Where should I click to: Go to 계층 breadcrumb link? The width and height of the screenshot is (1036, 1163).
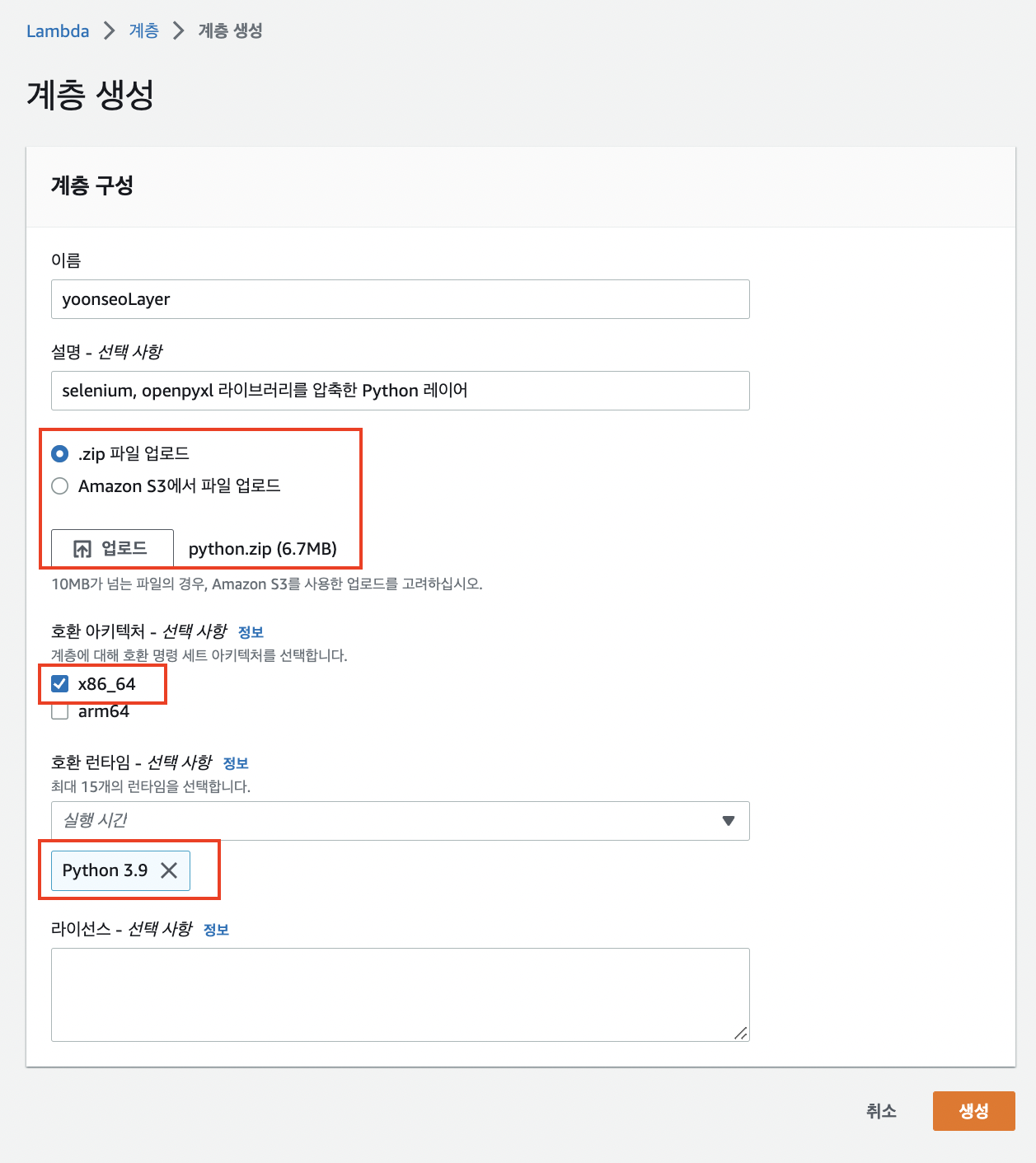tap(144, 31)
